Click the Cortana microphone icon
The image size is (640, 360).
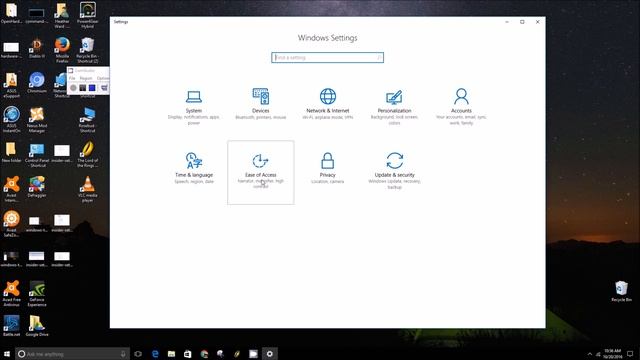(123, 354)
